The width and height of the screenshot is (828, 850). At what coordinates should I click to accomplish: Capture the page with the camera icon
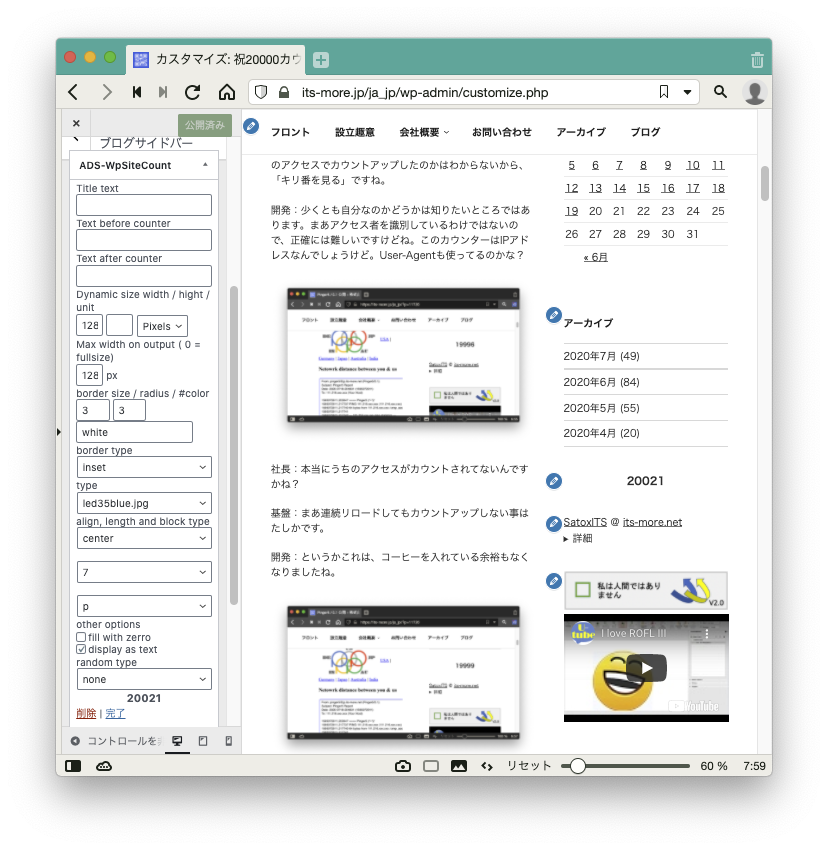click(x=402, y=766)
